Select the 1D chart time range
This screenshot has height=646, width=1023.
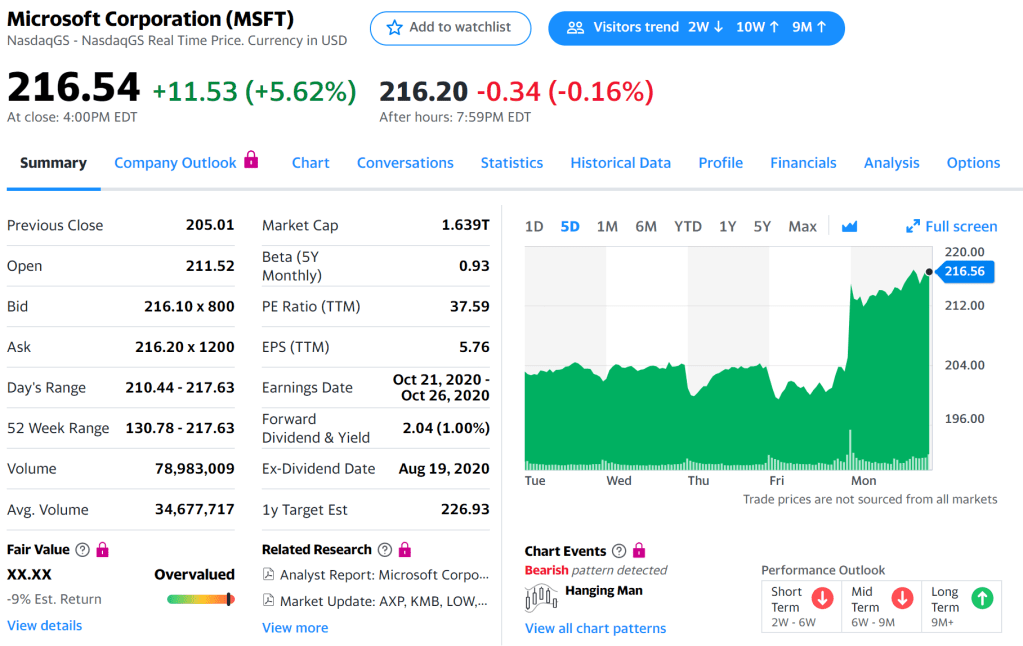click(x=534, y=227)
